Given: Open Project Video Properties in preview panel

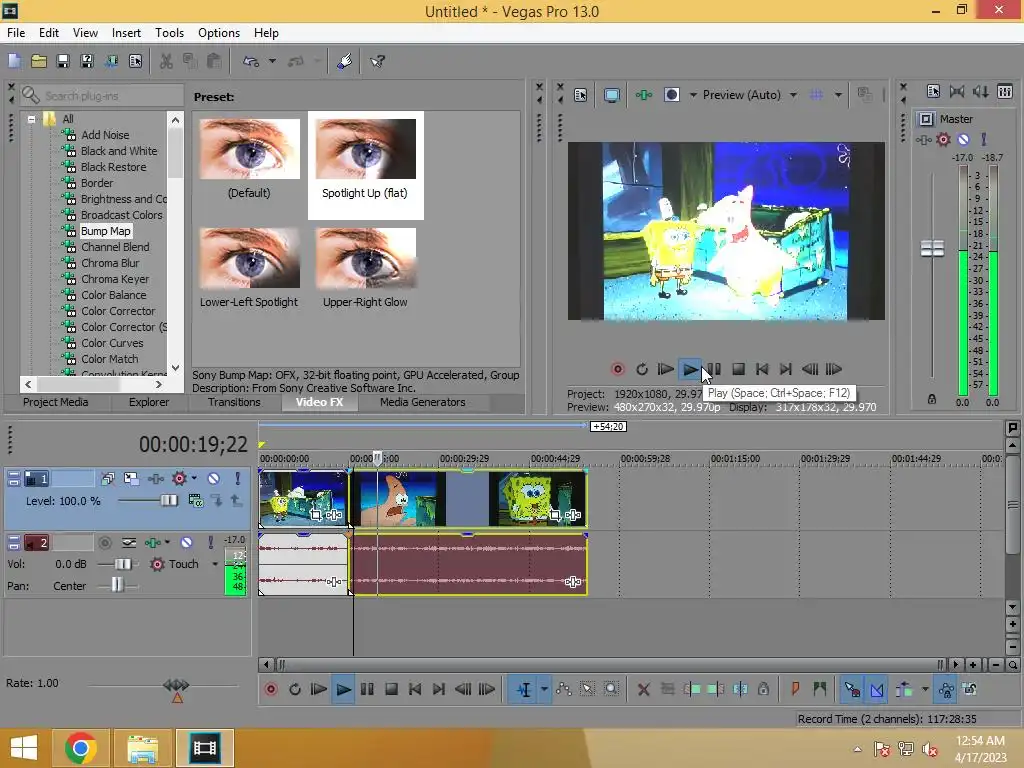Looking at the screenshot, I should click(x=580, y=95).
